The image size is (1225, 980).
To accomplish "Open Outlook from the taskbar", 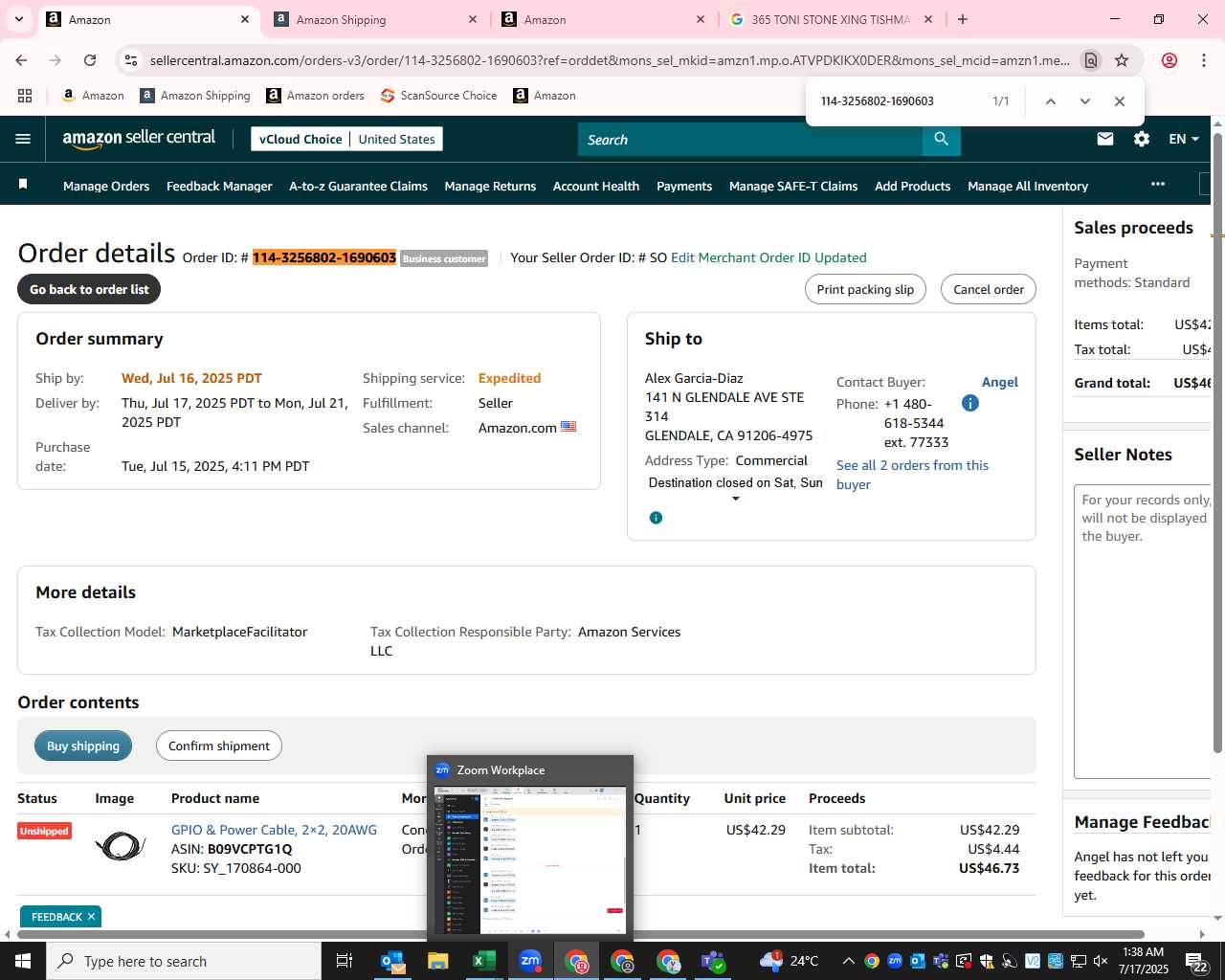I will click(x=392, y=961).
